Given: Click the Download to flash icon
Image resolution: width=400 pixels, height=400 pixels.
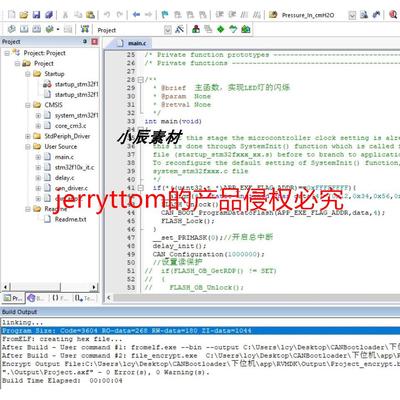Looking at the screenshot, I should (x=85, y=29).
